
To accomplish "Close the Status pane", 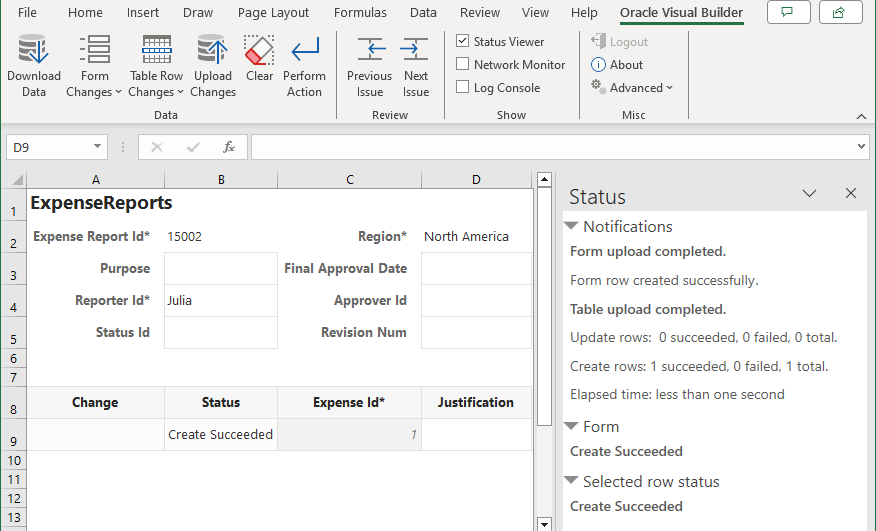I will click(x=851, y=194).
